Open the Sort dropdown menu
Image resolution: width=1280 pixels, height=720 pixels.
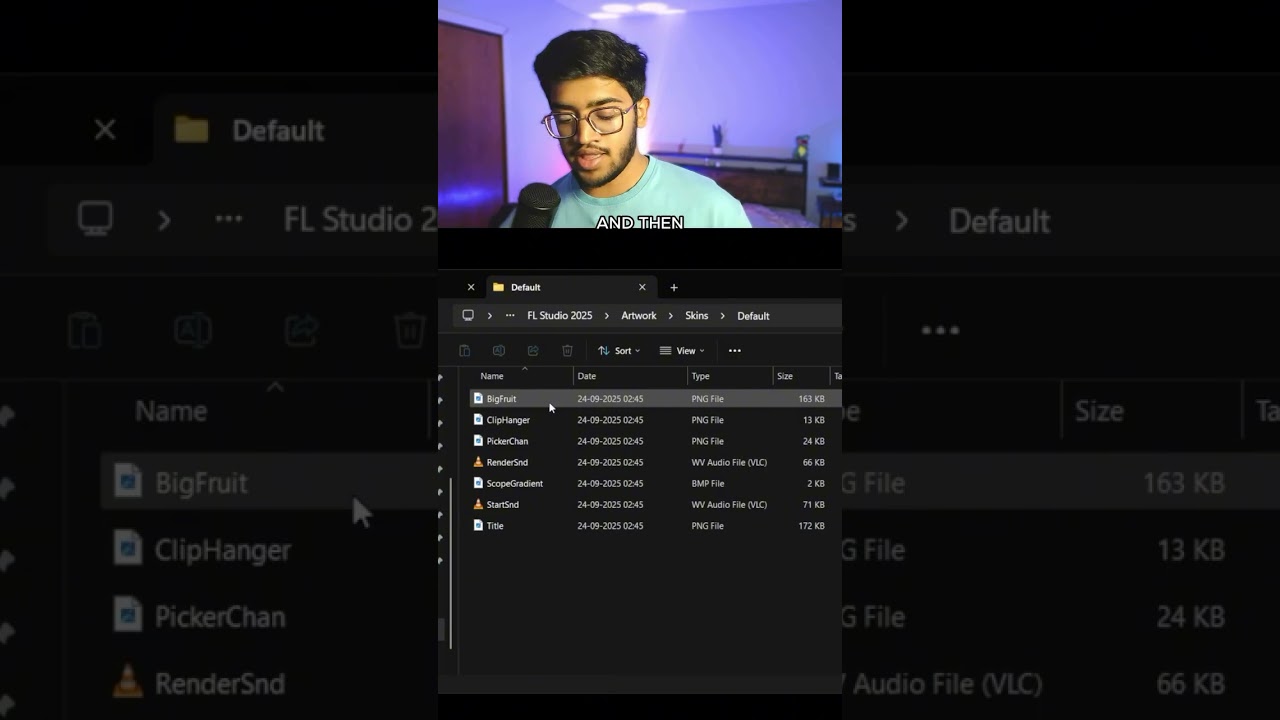tap(619, 351)
